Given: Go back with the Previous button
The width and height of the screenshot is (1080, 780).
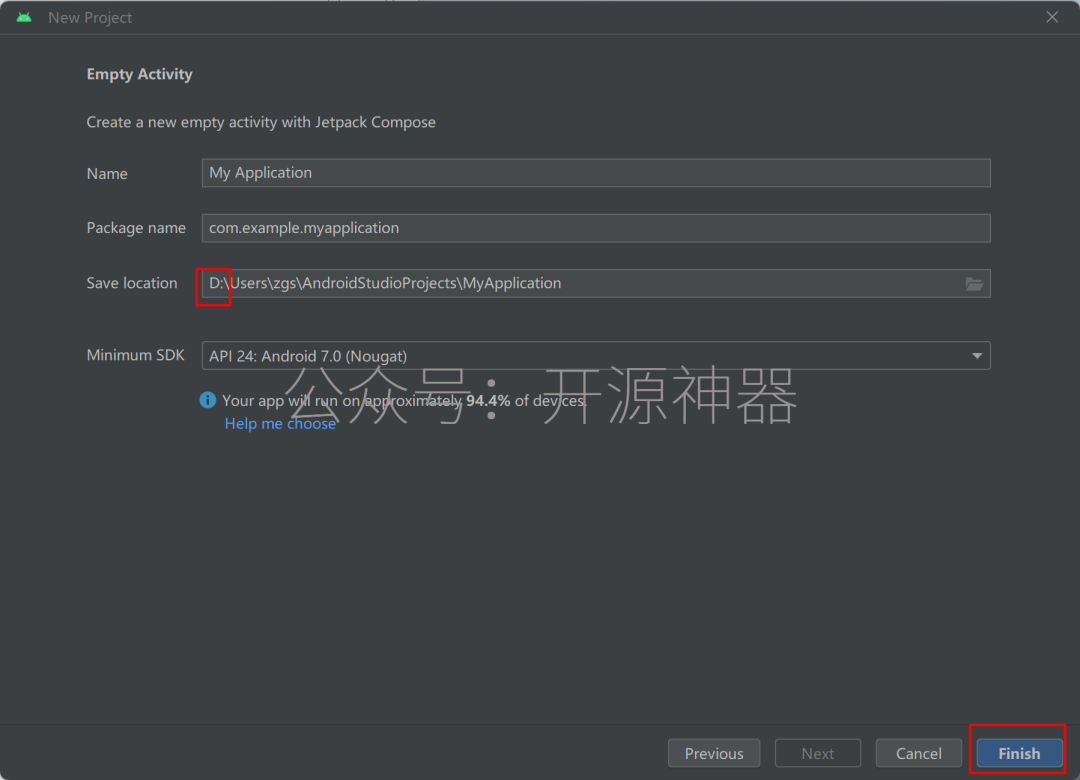Looking at the screenshot, I should tap(714, 753).
